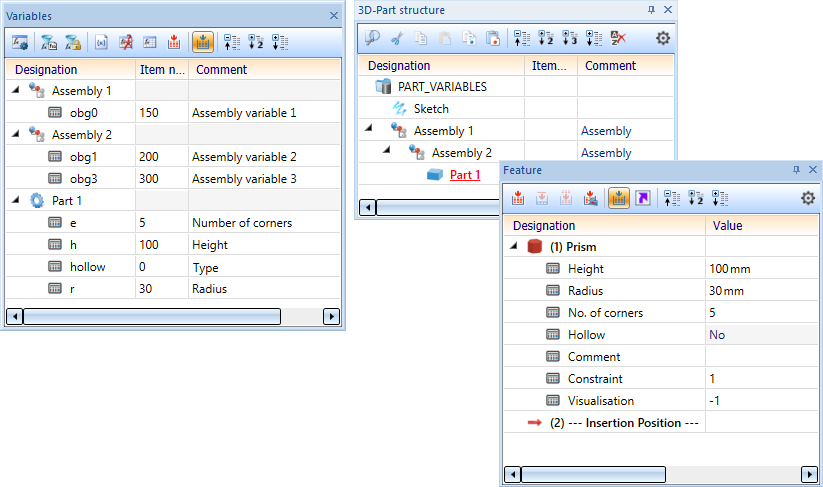Toggle highlighted orange table button in Variables toolbar
Image resolution: width=823 pixels, height=487 pixels.
coord(203,42)
